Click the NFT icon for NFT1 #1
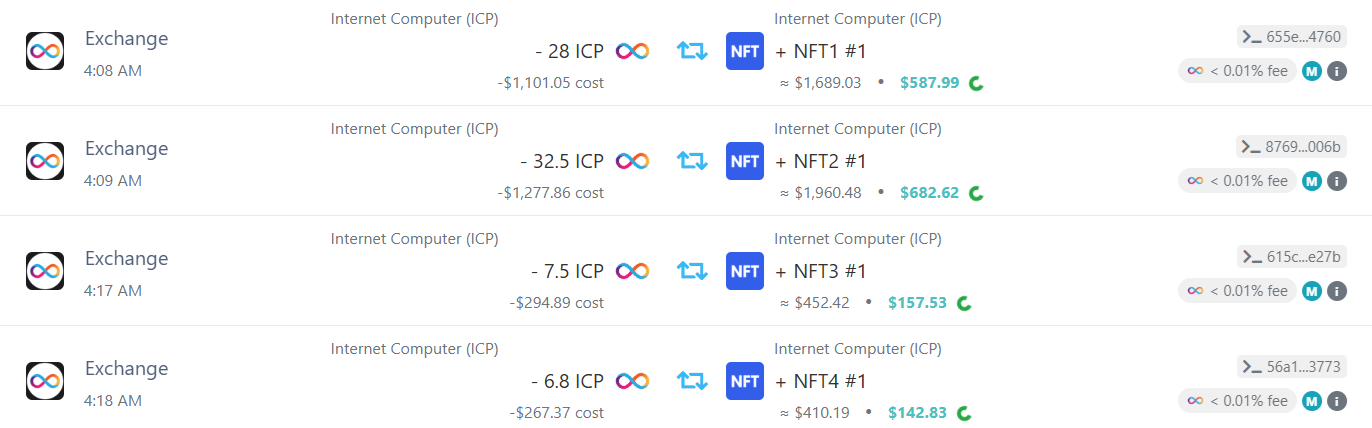The image size is (1372, 428). [x=745, y=51]
